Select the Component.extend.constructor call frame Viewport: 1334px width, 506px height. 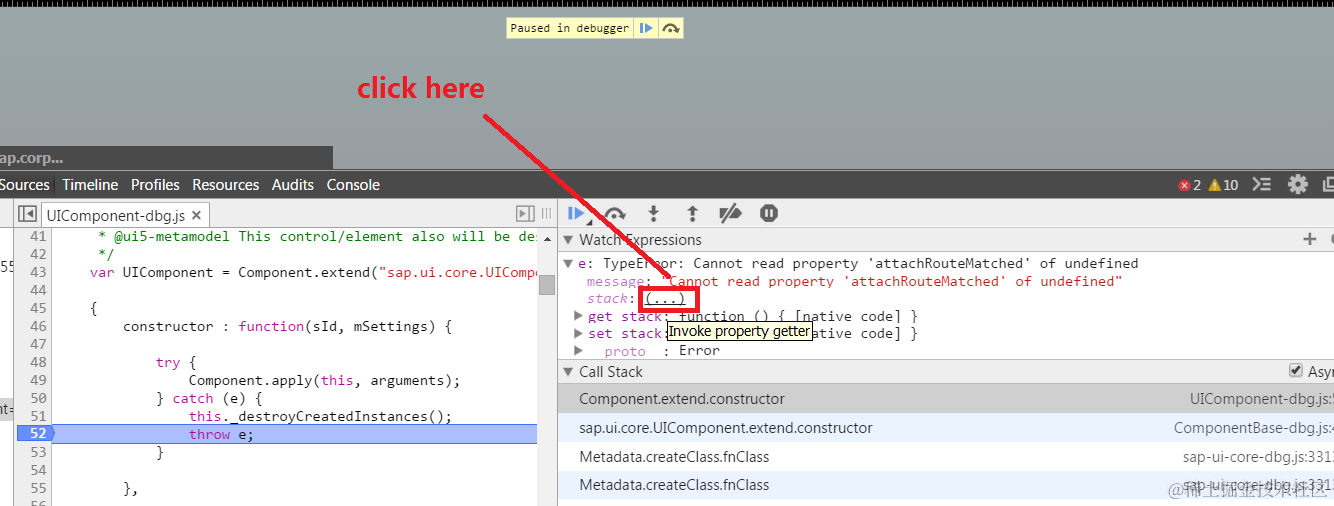tap(946, 399)
